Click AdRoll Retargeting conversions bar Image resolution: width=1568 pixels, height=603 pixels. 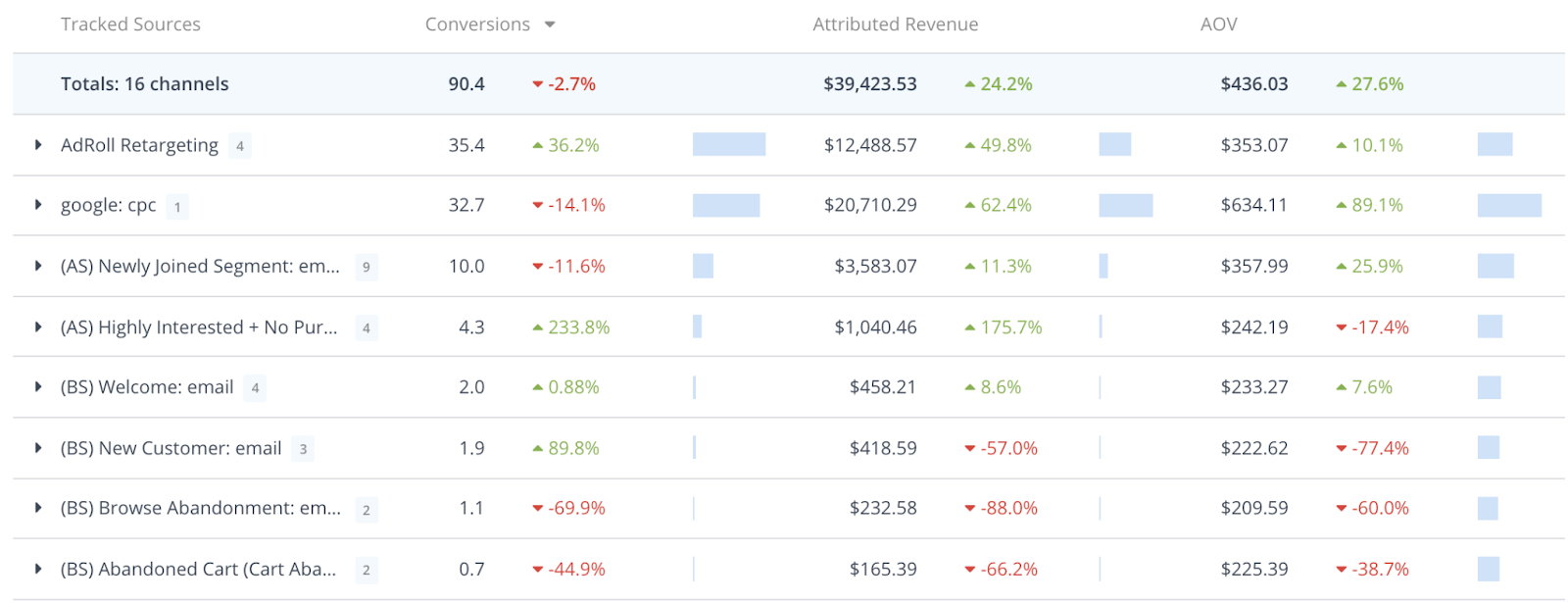[x=728, y=145]
